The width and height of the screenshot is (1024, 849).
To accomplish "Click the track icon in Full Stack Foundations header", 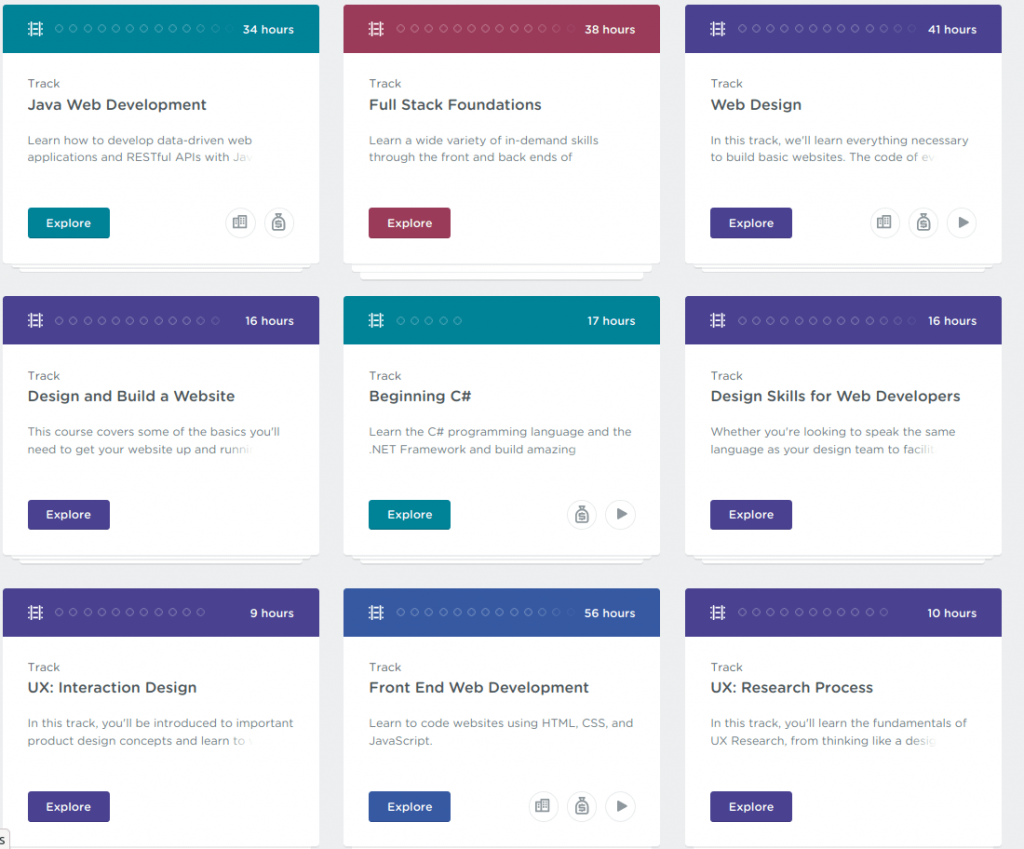I will click(x=376, y=29).
